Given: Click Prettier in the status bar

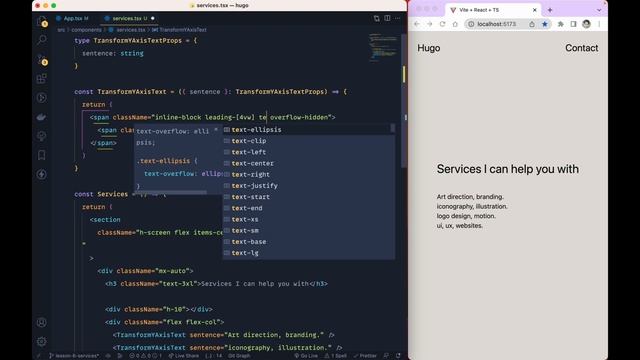Looking at the screenshot, I should (x=365, y=356).
